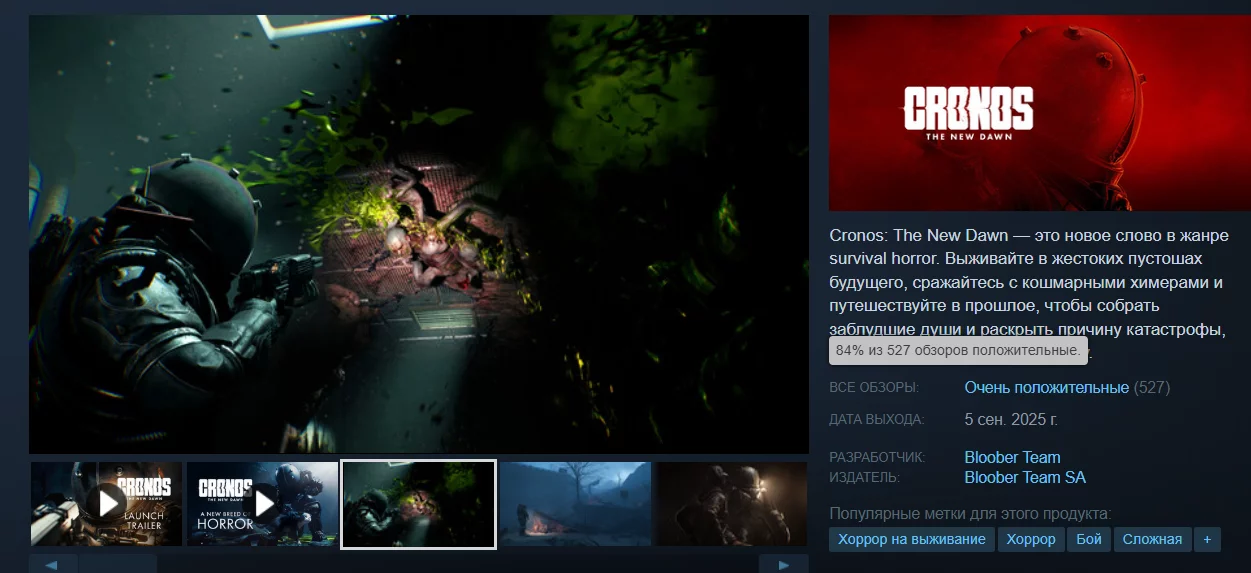Click the 84% из 527 обзоров положительные tooltip

(958, 351)
